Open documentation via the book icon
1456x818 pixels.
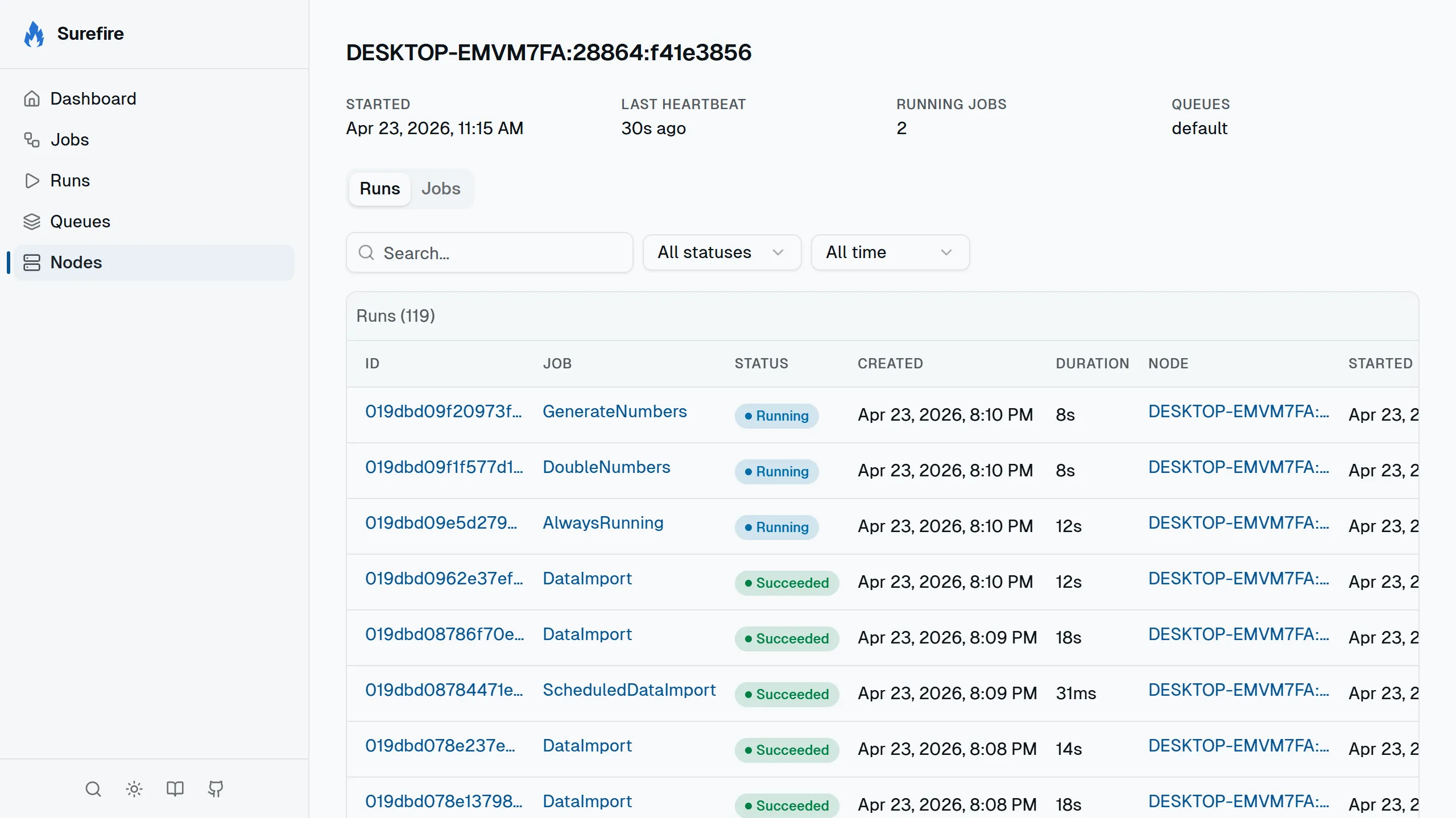[175, 789]
